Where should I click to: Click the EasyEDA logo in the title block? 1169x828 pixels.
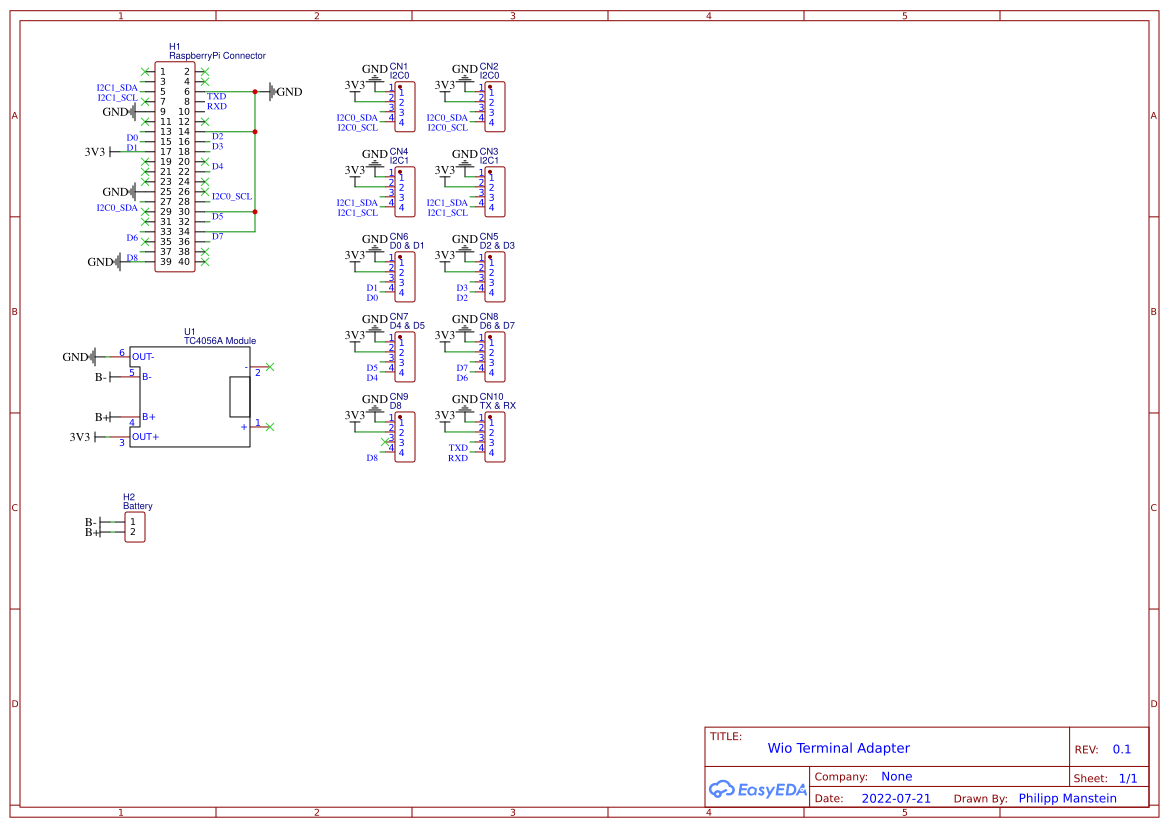tap(758, 789)
